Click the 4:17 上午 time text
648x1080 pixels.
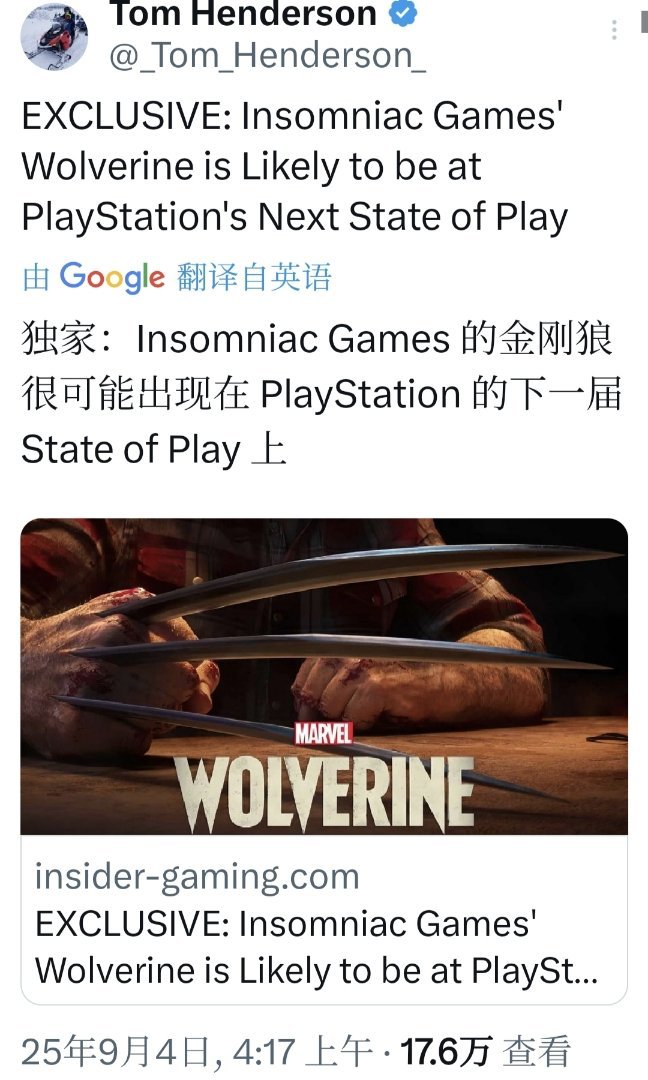(303, 1052)
